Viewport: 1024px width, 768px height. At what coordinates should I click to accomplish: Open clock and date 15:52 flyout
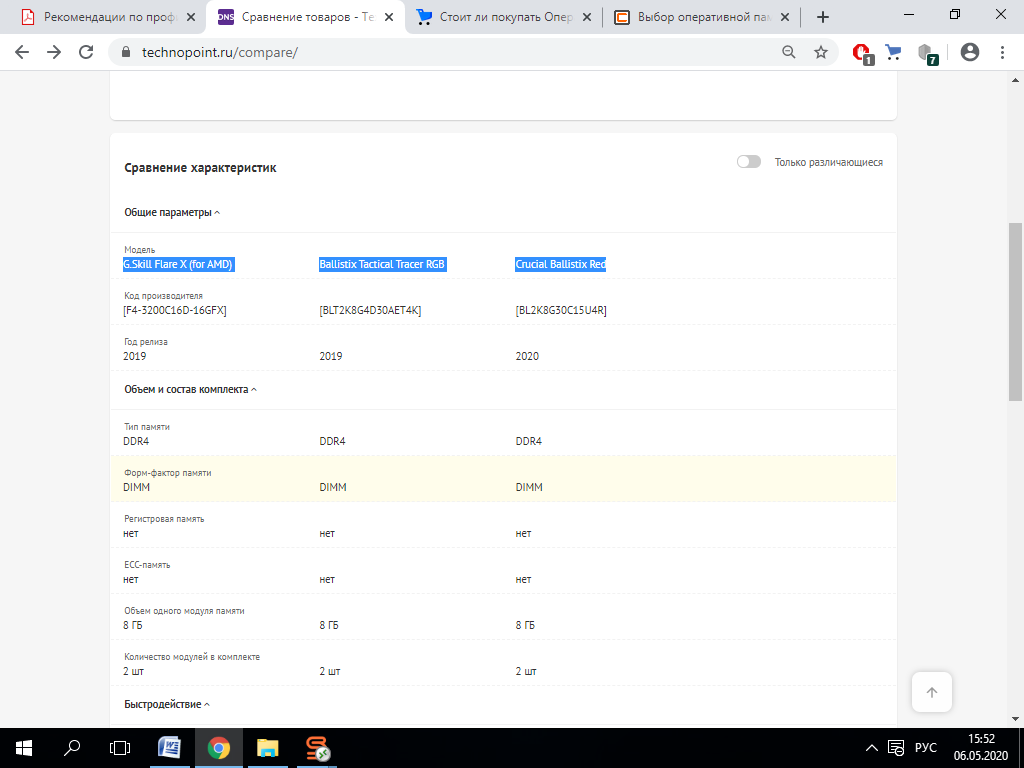[x=981, y=748]
